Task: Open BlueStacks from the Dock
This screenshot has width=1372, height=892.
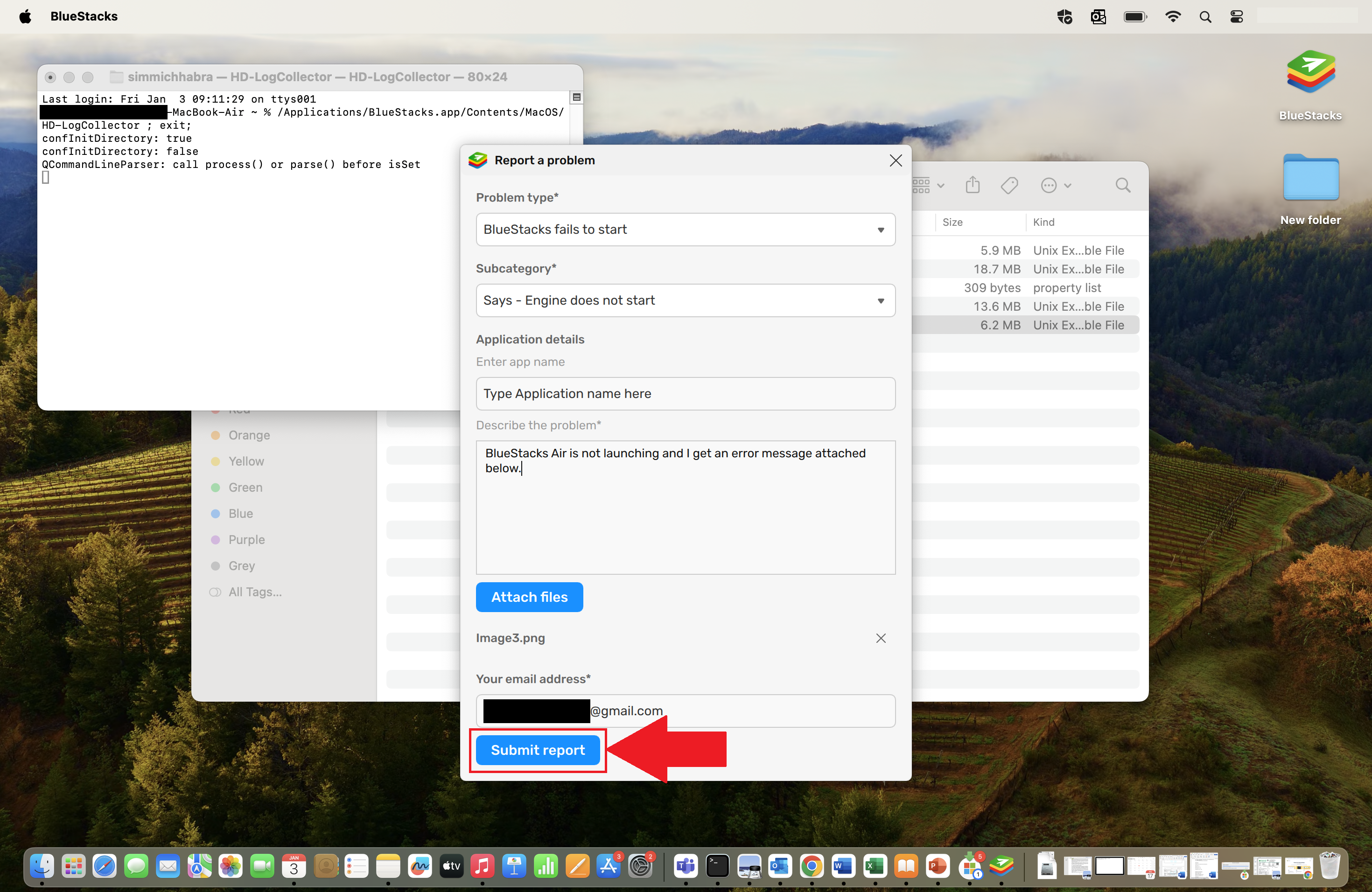Action: coord(1001,866)
